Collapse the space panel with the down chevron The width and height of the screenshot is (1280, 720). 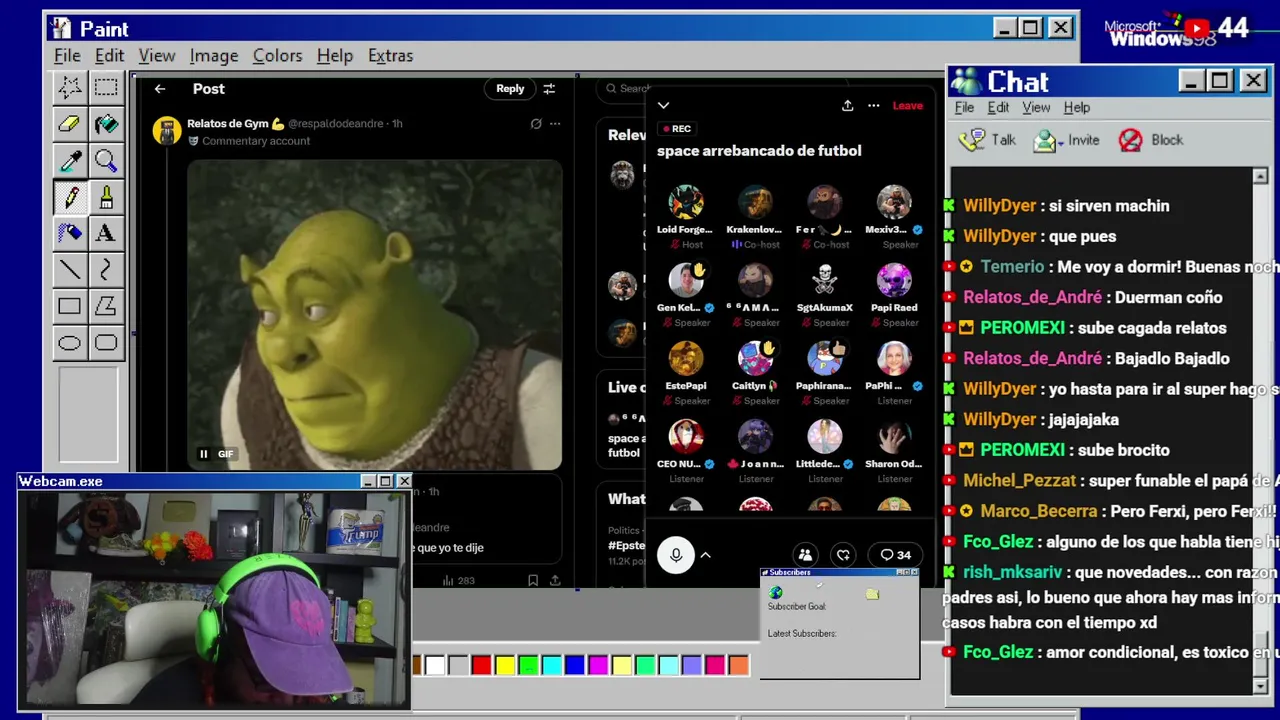663,105
